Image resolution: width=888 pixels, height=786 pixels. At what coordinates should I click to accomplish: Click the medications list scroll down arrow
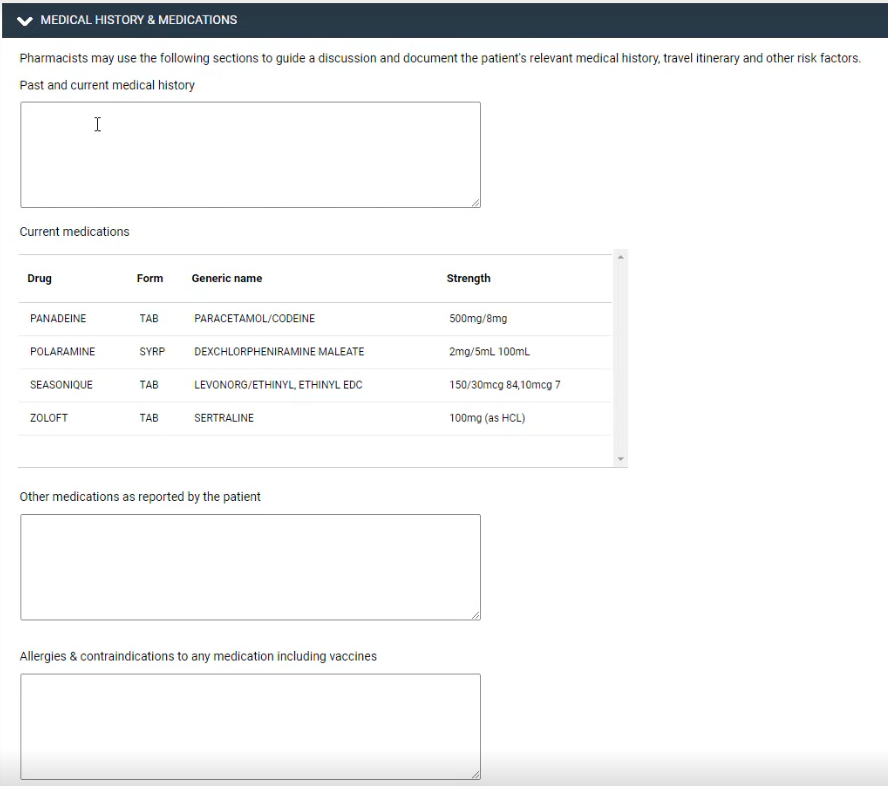pos(621,459)
